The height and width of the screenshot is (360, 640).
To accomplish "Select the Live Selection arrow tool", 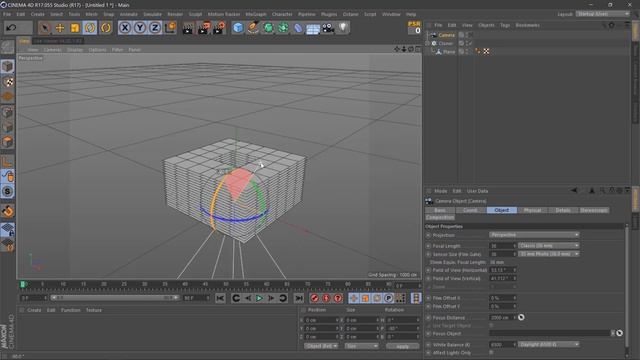I will point(44,28).
